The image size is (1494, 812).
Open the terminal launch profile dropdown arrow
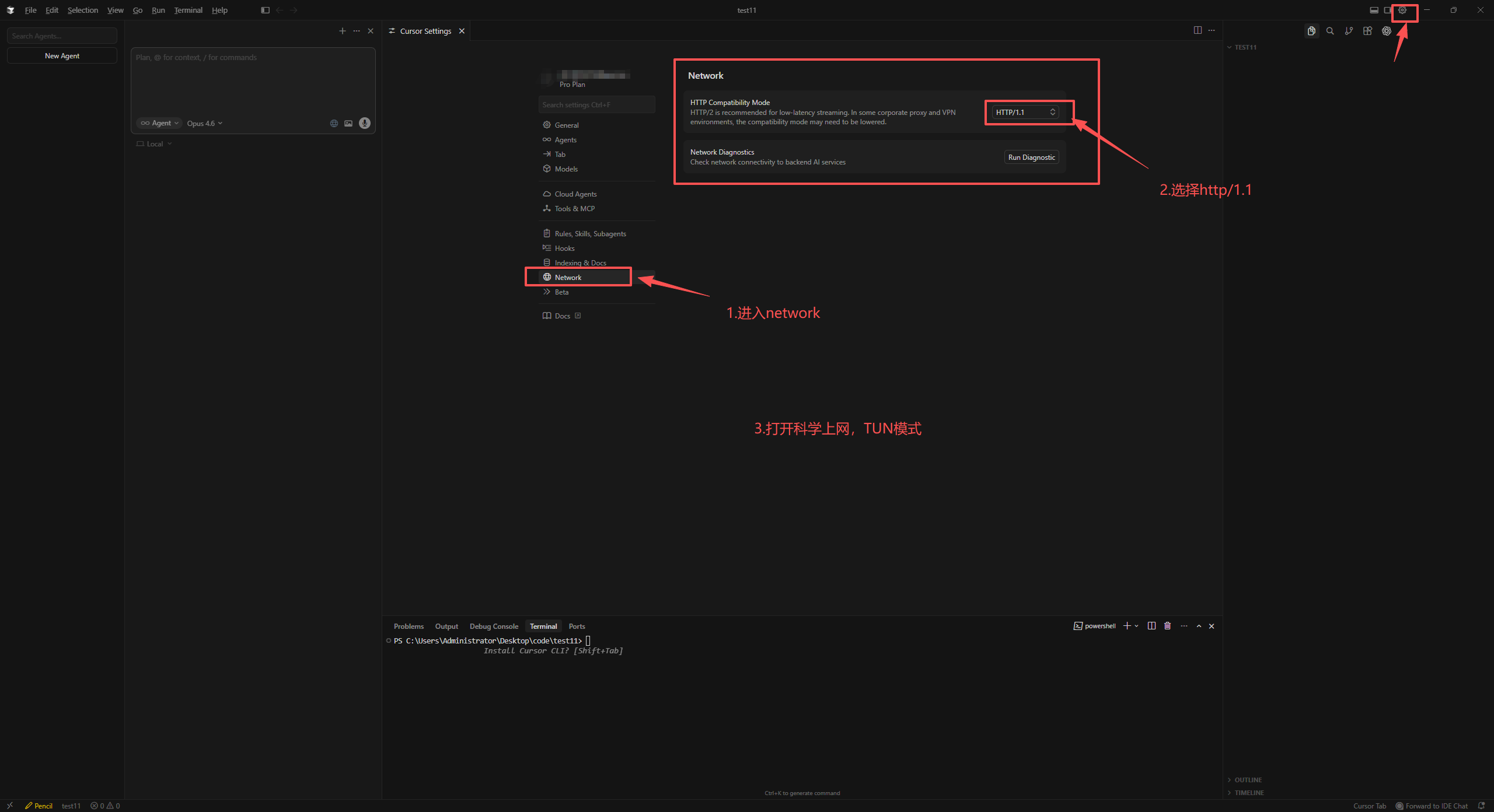point(1136,626)
